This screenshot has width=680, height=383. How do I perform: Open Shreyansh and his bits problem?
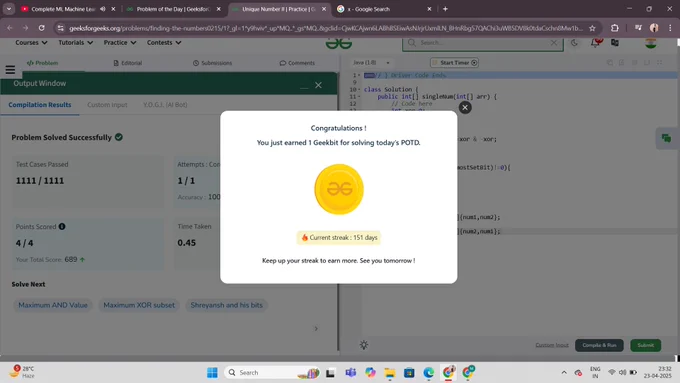[x=226, y=305]
